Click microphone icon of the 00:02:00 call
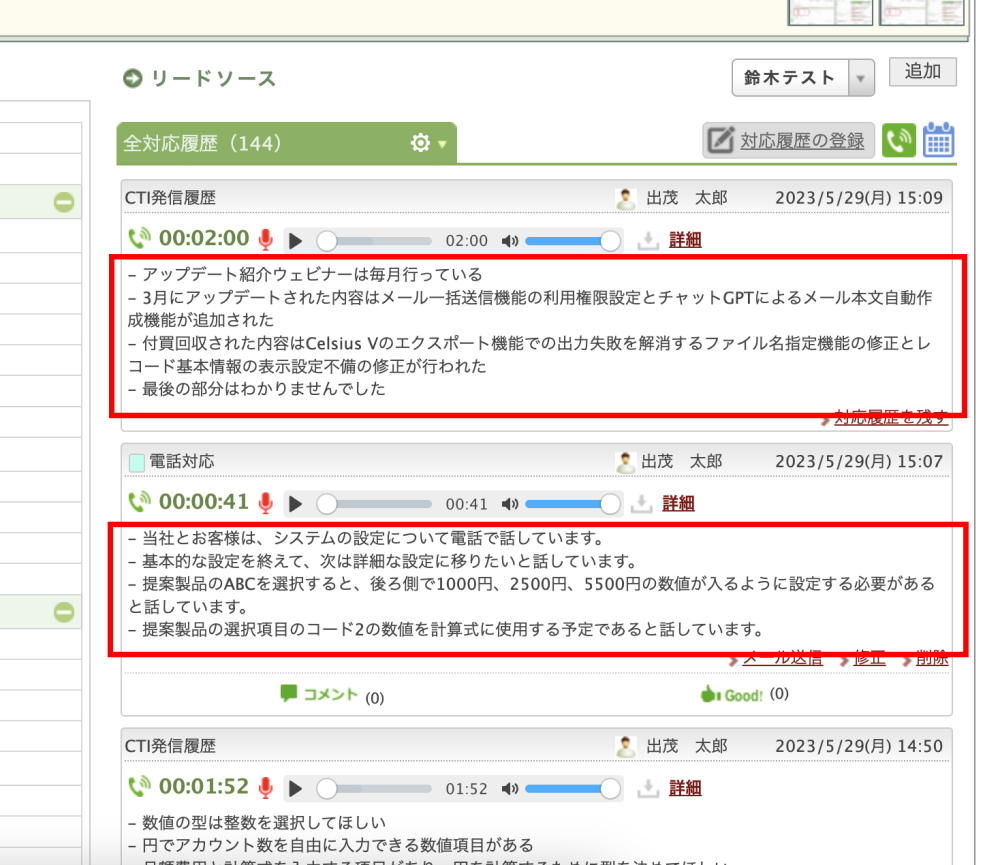This screenshot has height=865, width=1000. pos(266,240)
